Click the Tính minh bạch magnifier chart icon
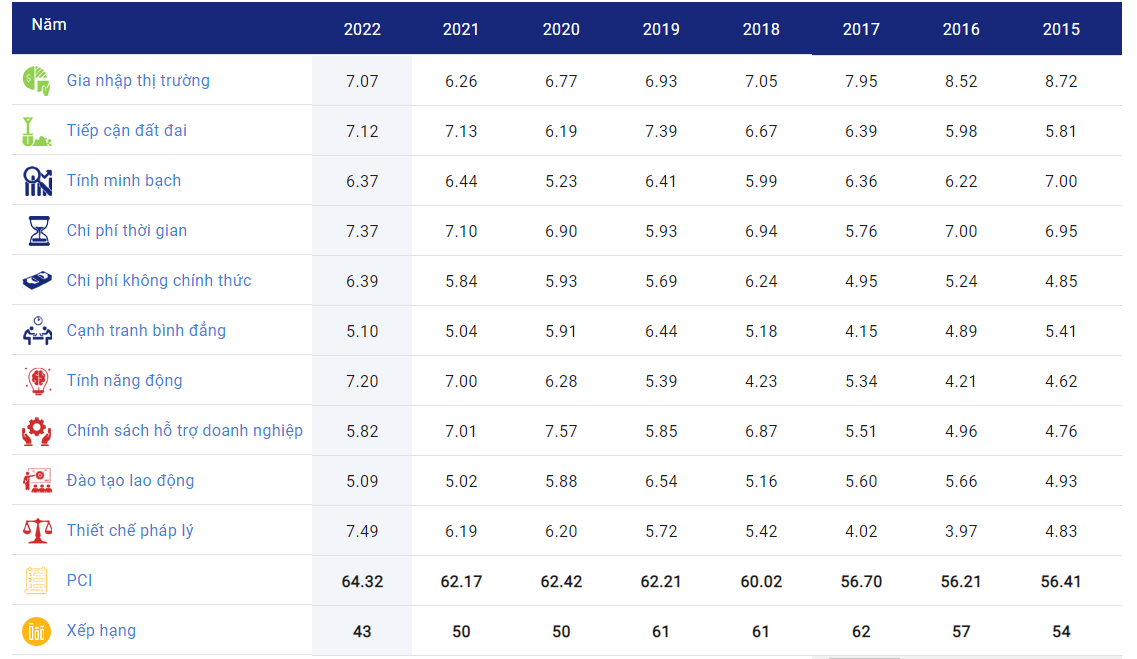Image resolution: width=1137 pixels, height=659 pixels. 37,181
